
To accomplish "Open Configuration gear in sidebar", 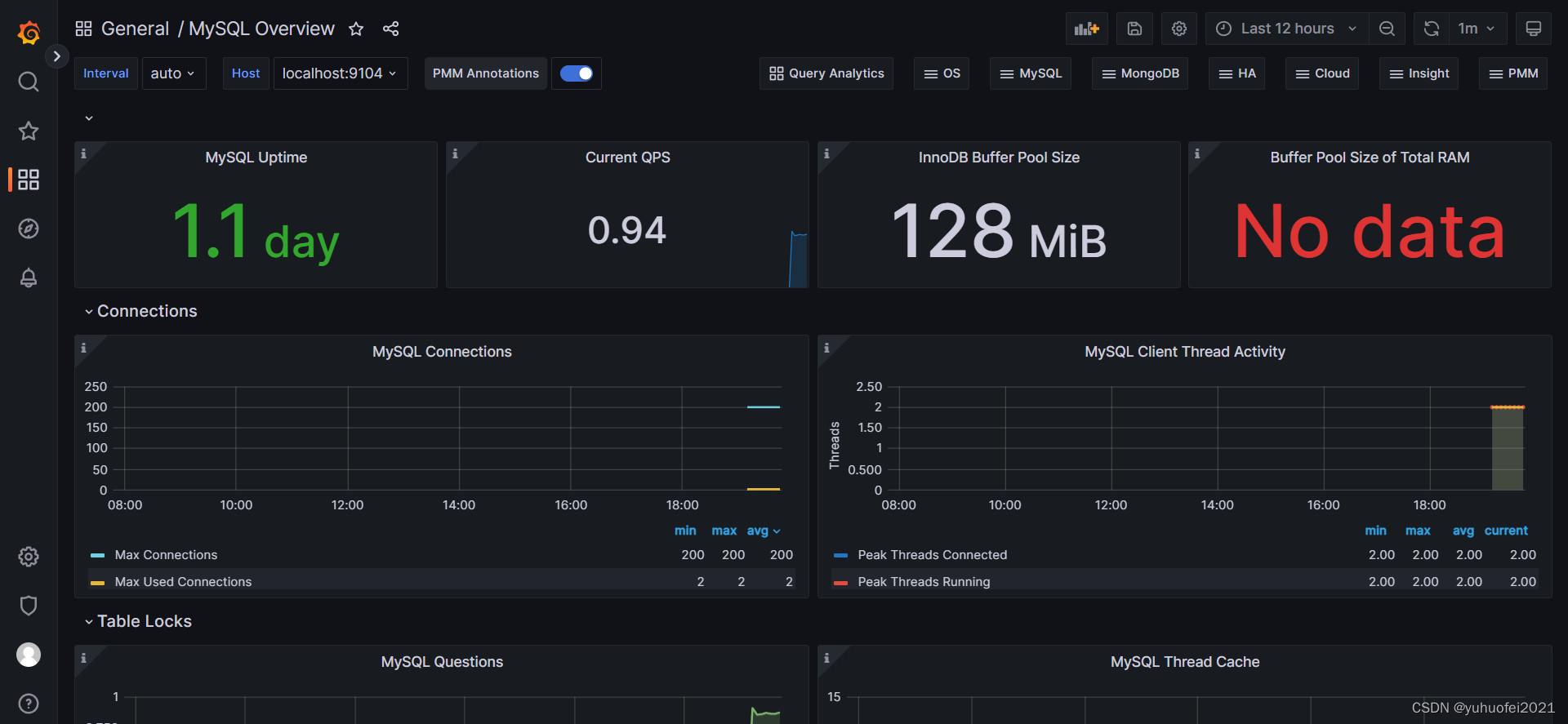I will pos(29,557).
